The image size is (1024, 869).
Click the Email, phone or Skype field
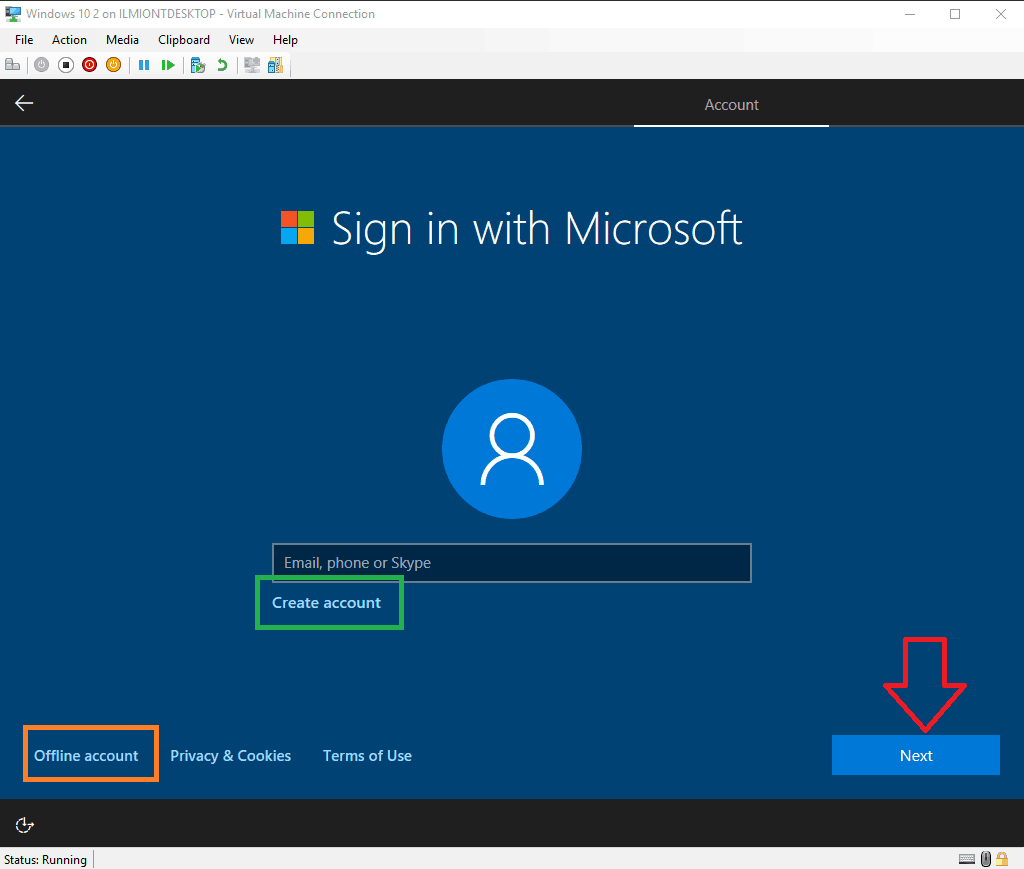pyautogui.click(x=512, y=563)
